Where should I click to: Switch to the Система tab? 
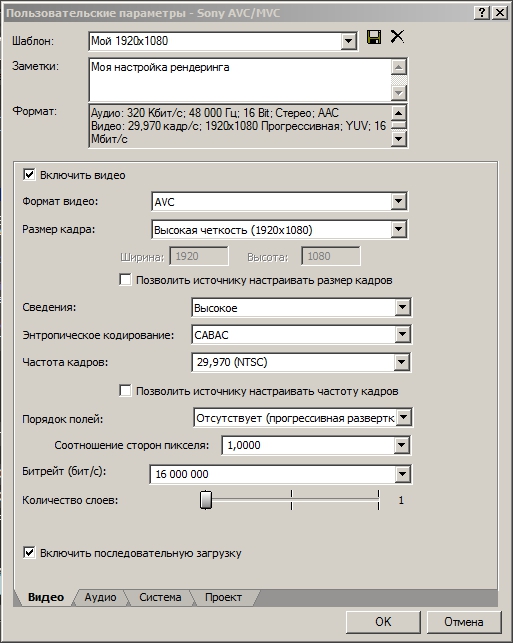160,597
